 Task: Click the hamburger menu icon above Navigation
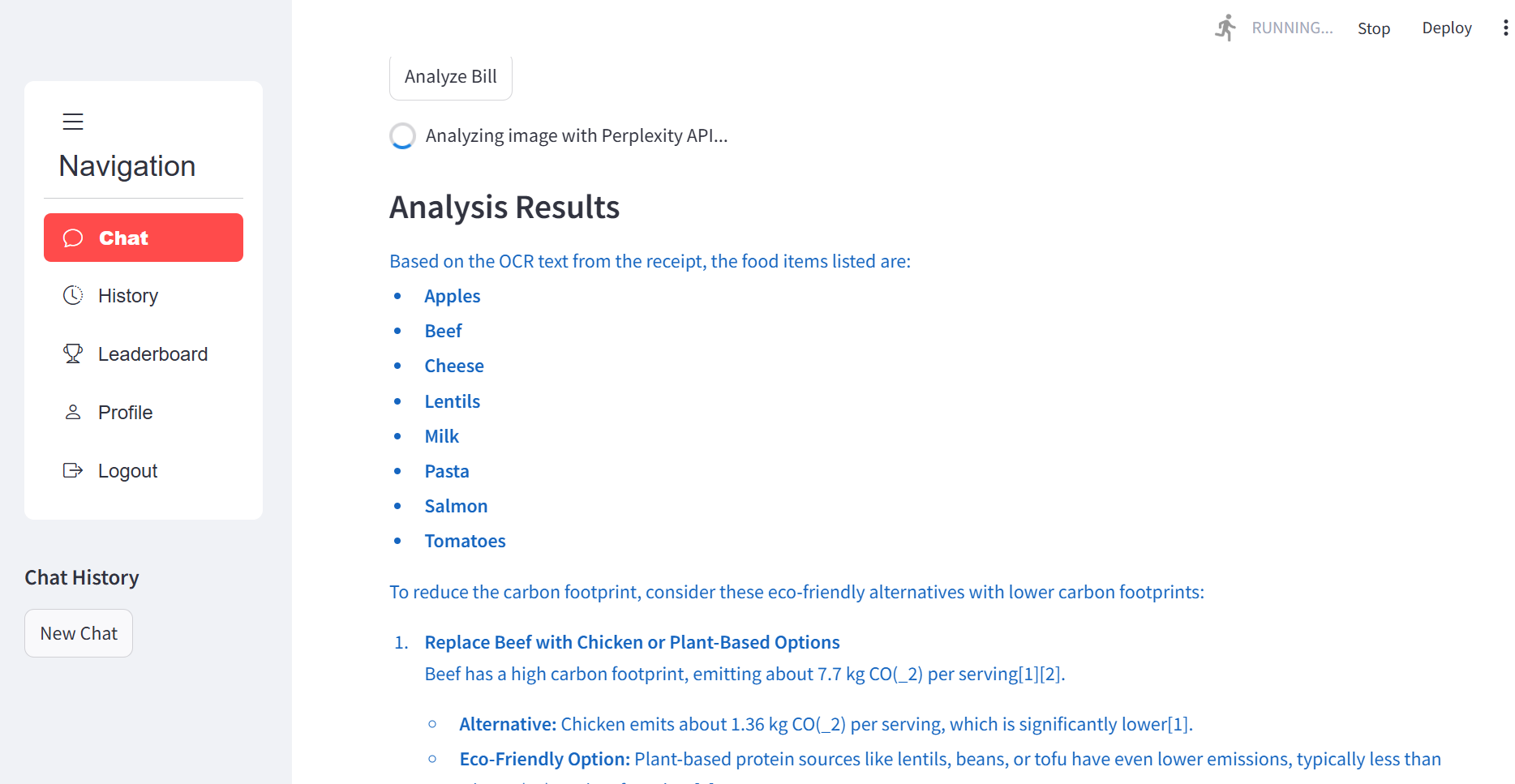point(73,122)
